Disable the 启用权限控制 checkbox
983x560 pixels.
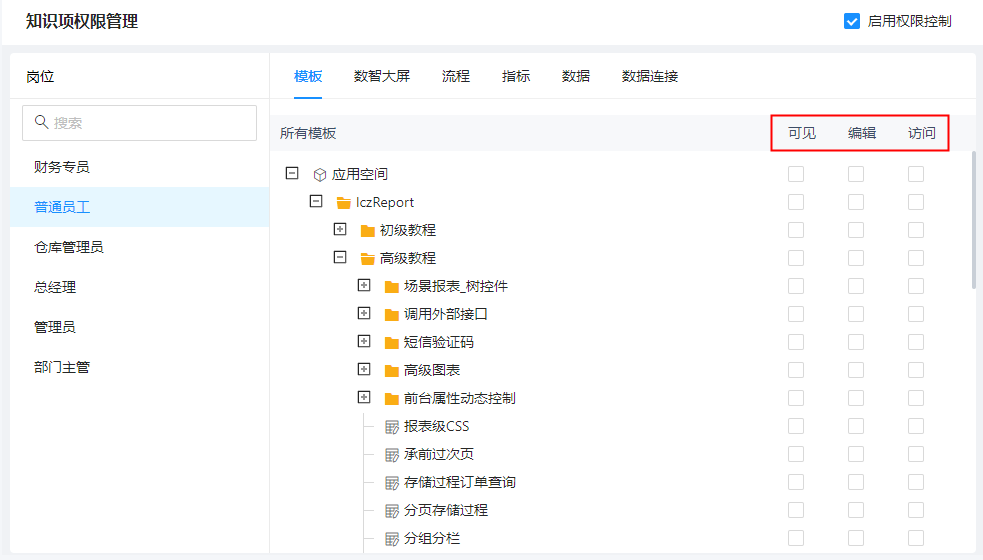point(852,21)
